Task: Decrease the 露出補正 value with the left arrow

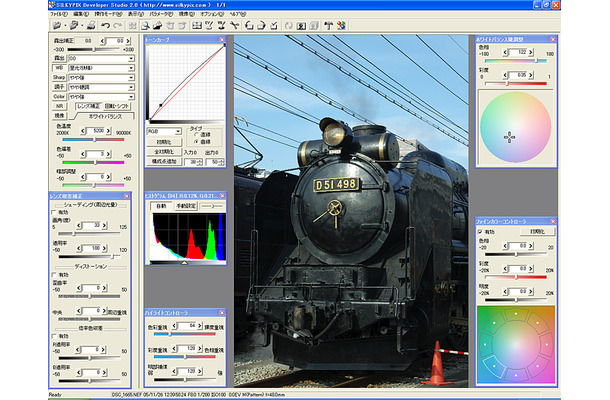Action: [103, 40]
